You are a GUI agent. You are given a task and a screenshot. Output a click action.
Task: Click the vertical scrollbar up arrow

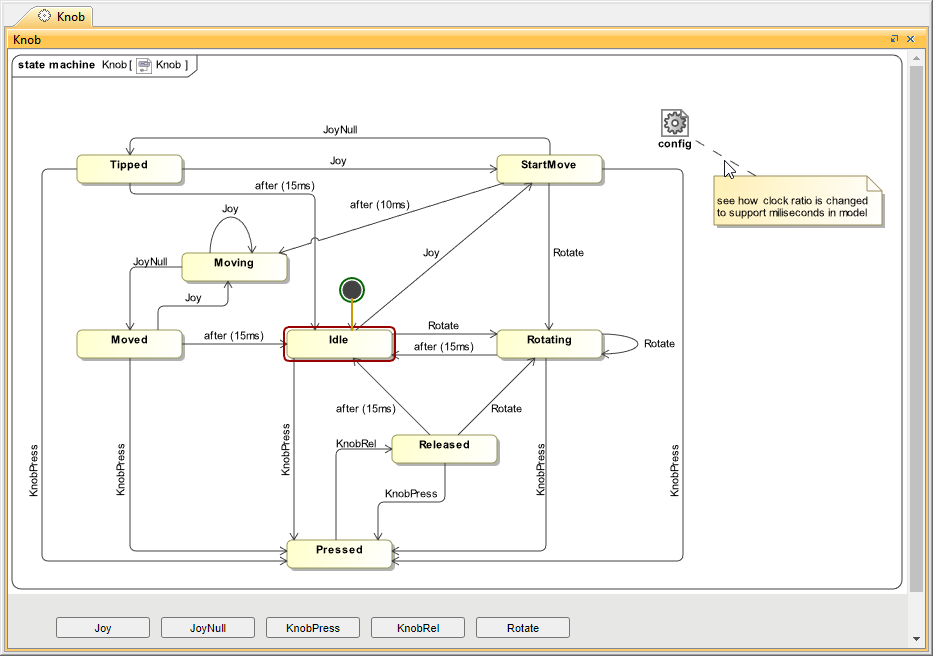click(x=916, y=57)
